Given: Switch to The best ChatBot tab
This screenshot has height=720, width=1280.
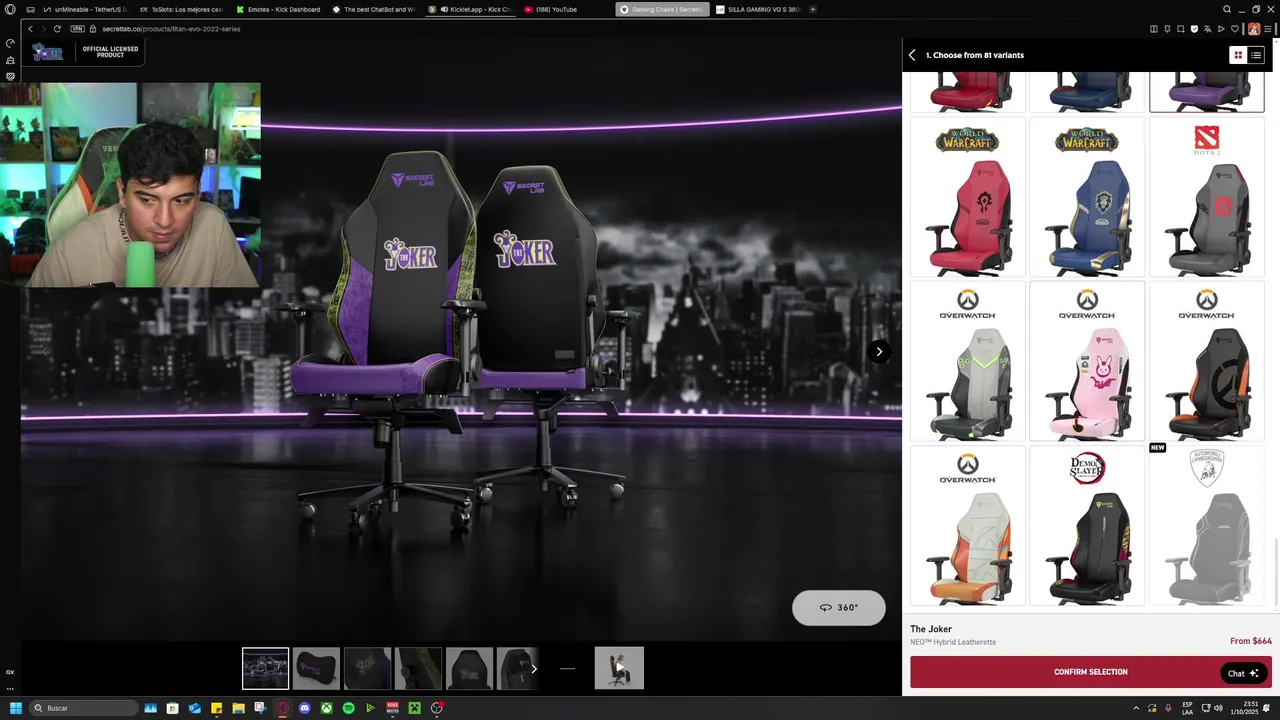Looking at the screenshot, I should click(374, 9).
